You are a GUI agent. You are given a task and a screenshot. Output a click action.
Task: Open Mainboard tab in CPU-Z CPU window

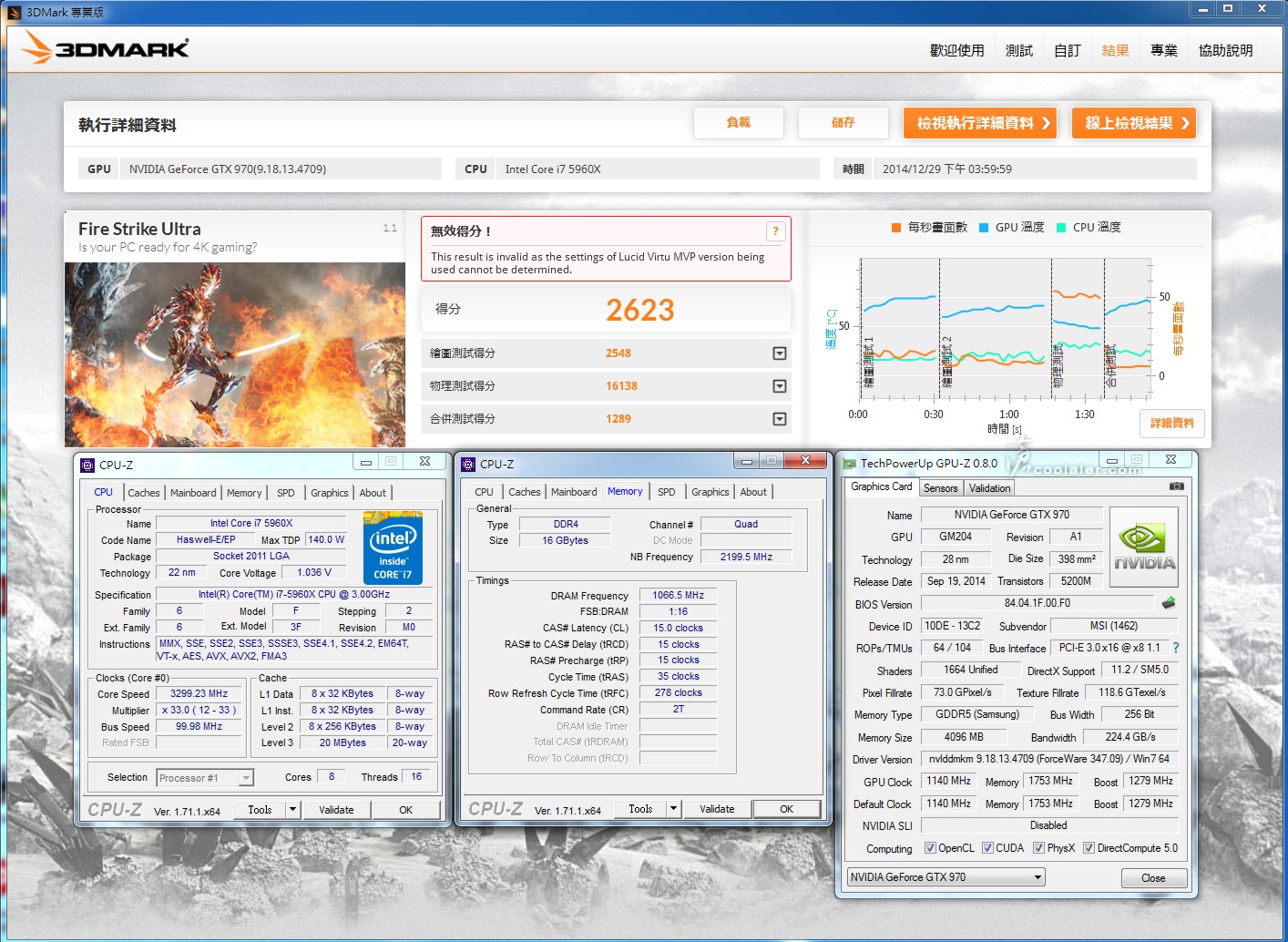pos(194,493)
